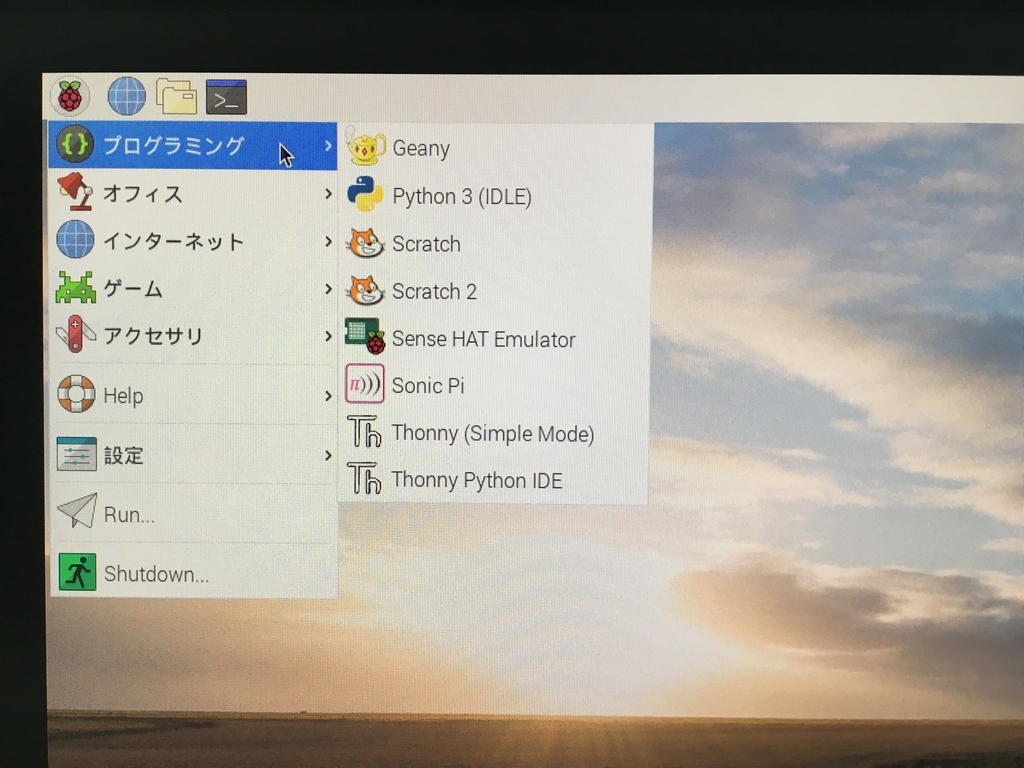
Task: Click the Run paper plane icon
Action: 77,511
